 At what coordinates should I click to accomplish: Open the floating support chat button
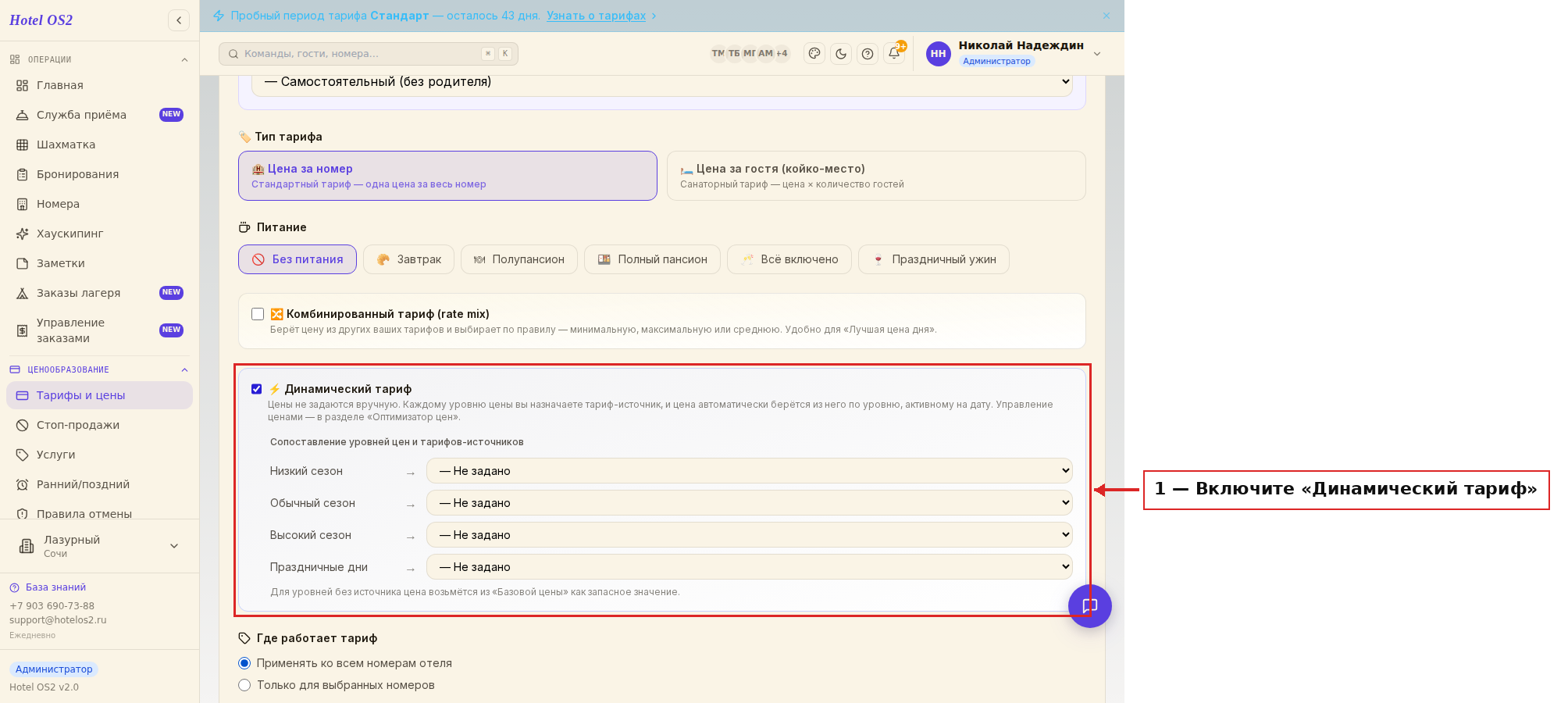(1090, 605)
